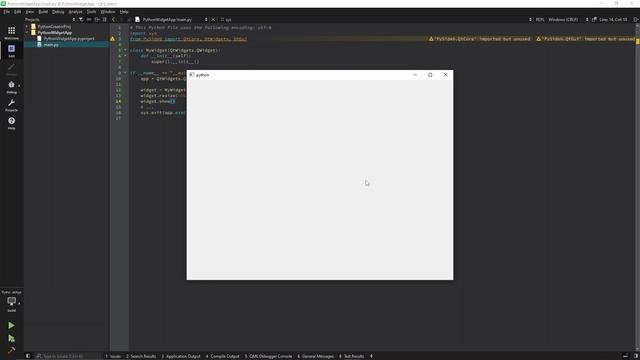640x360 pixels.
Task: Click the line 3 warning icon
Action: click(x=112, y=39)
